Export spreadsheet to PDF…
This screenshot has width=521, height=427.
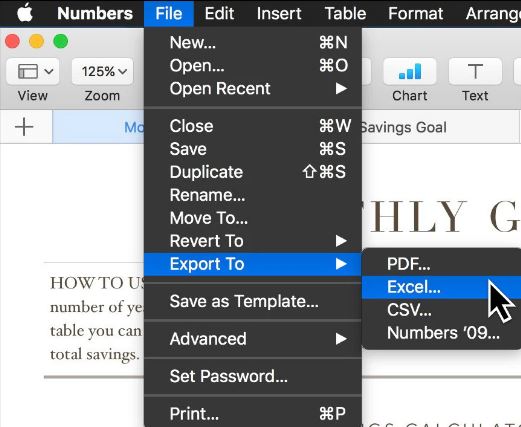tap(441, 264)
